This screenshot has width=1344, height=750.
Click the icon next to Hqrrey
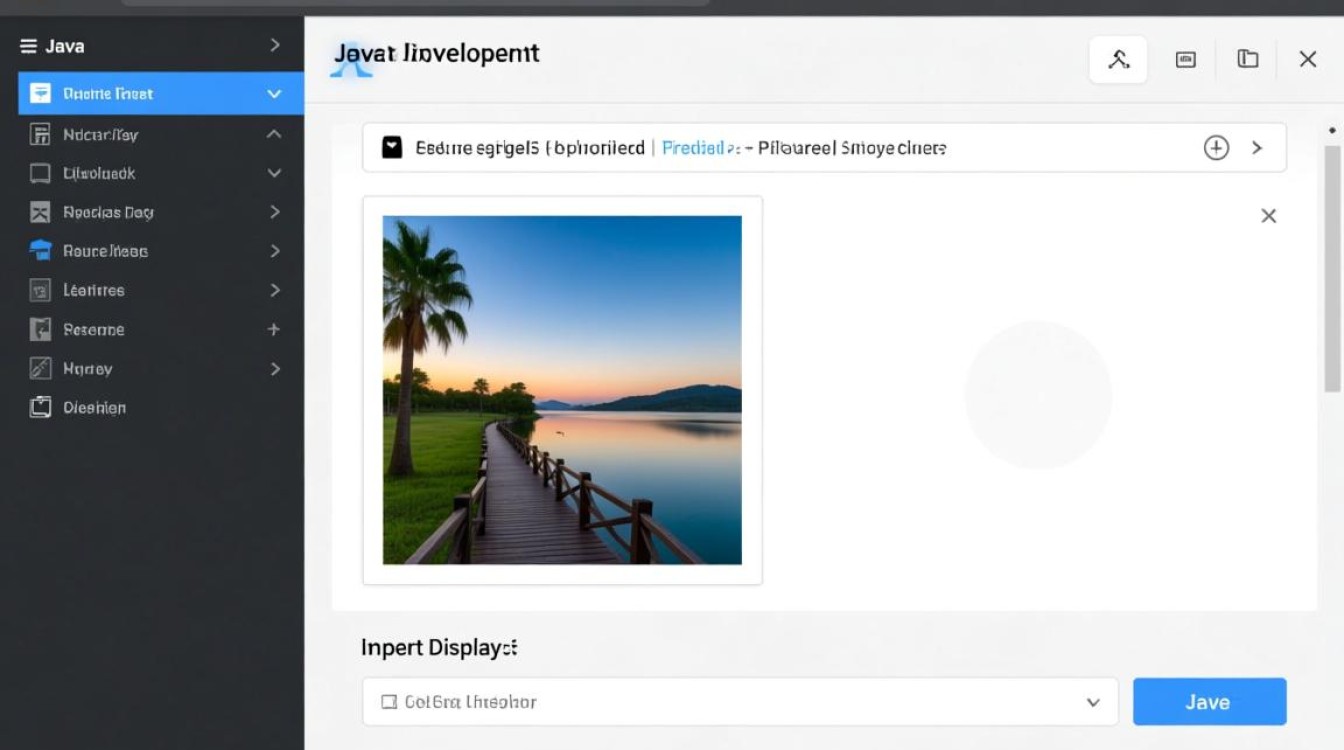tap(40, 369)
